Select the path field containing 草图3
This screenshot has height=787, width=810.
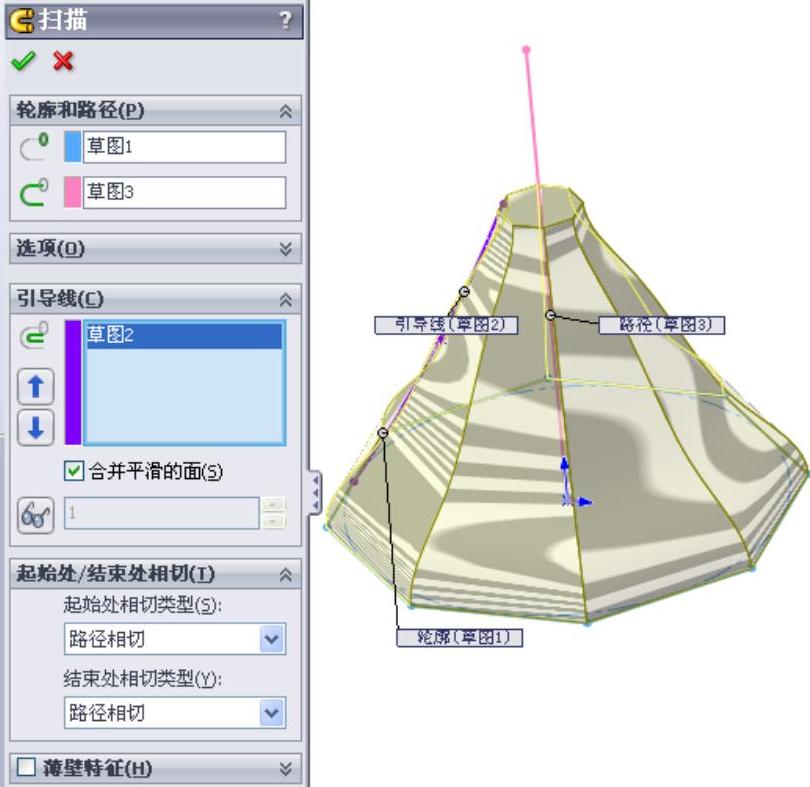pyautogui.click(x=184, y=193)
